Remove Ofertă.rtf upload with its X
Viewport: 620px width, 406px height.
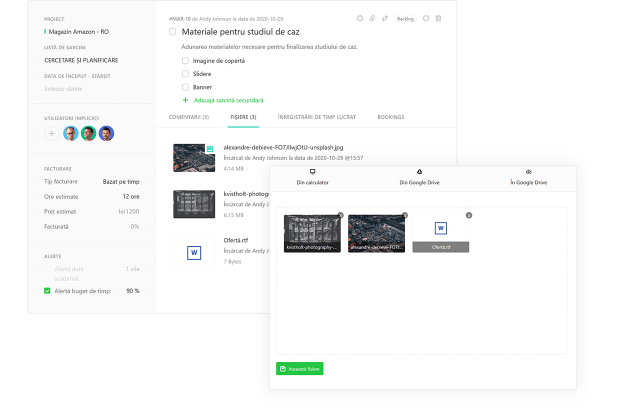(x=469, y=215)
